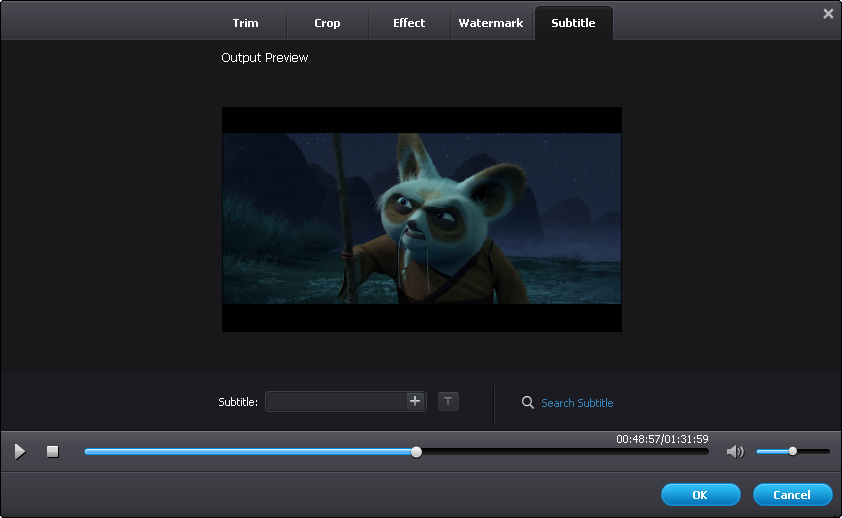Viewport: 842px width, 518px height.
Task: Play the video preview
Action: [x=20, y=452]
